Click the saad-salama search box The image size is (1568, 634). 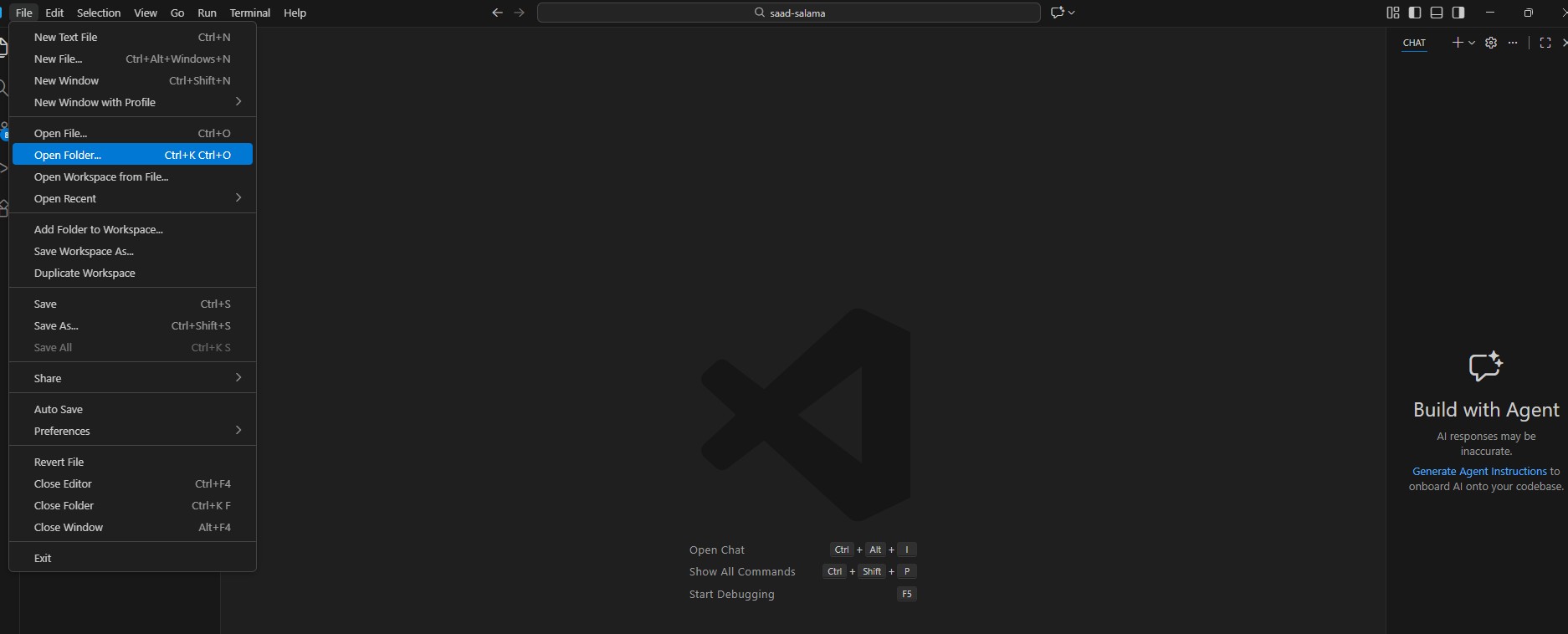pos(789,13)
